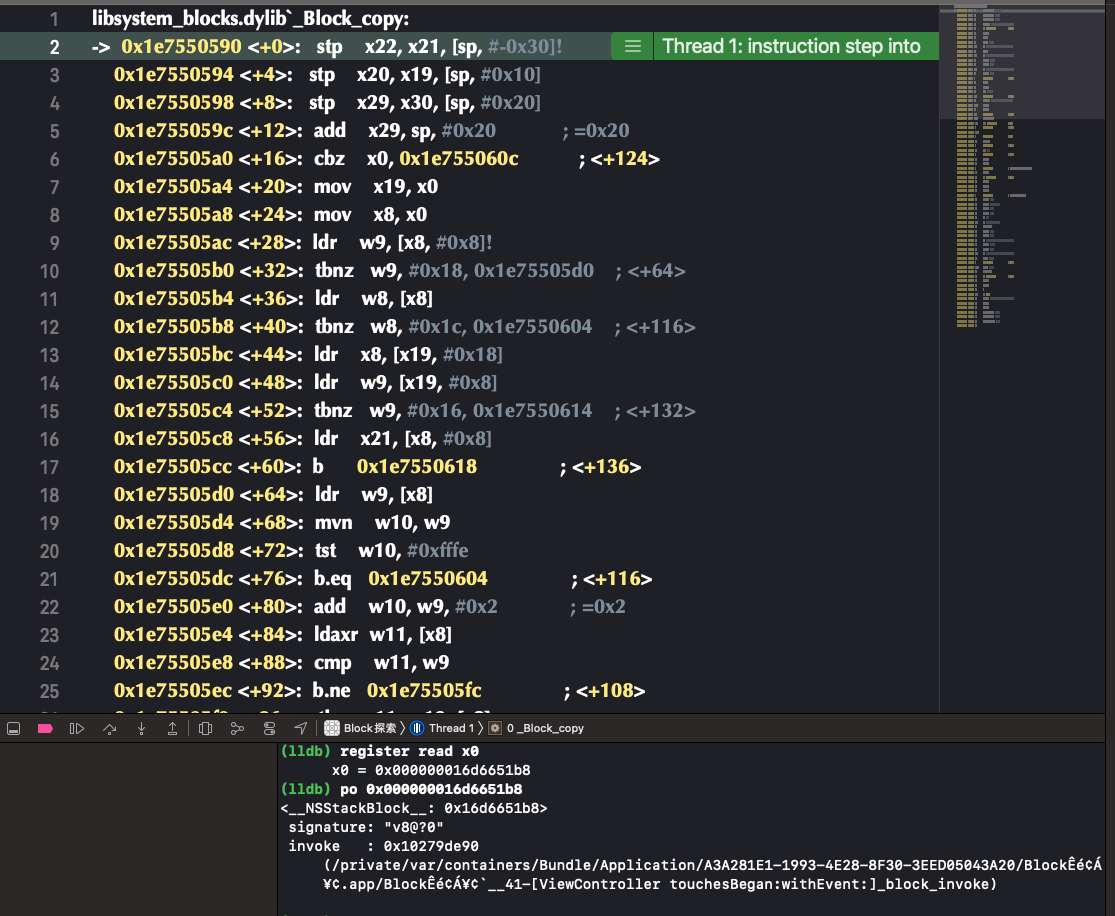
Task: Click the 'po 0x000000016d6651b8' console command
Action: (431, 789)
